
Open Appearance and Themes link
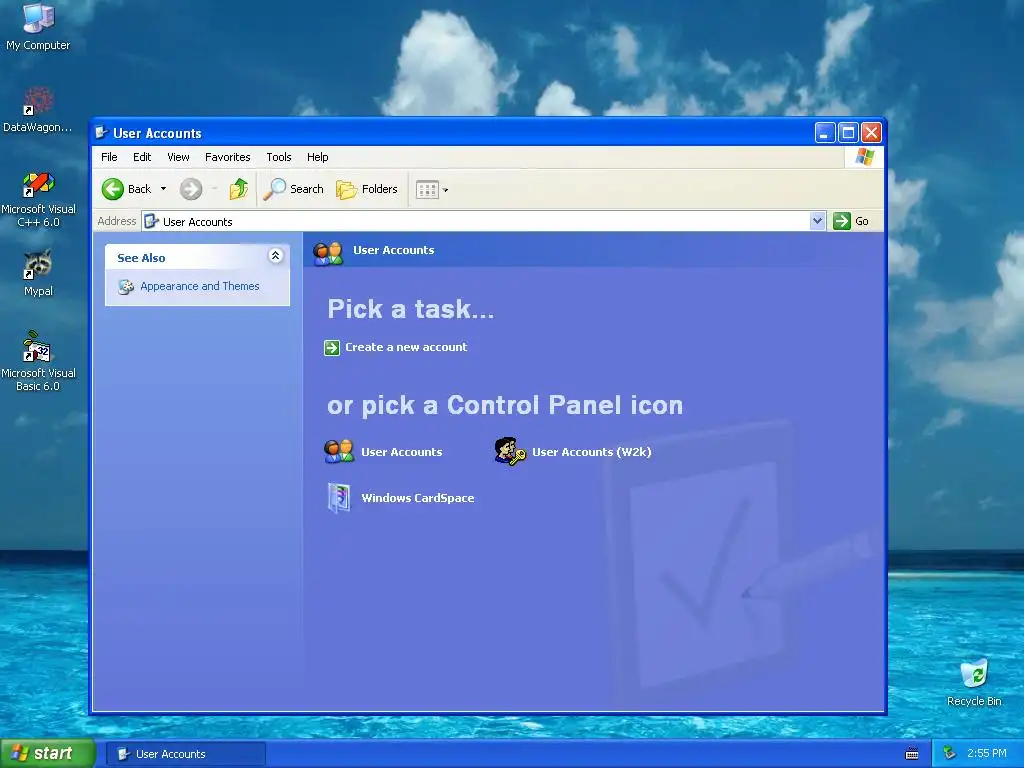point(200,286)
